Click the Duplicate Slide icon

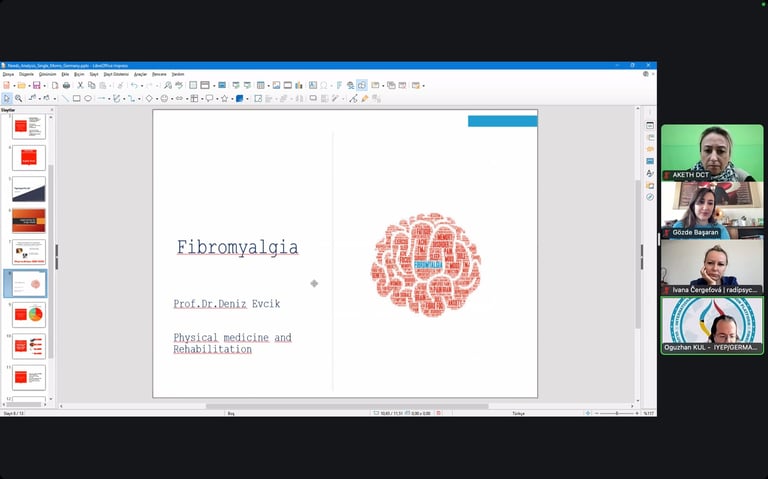coord(391,85)
